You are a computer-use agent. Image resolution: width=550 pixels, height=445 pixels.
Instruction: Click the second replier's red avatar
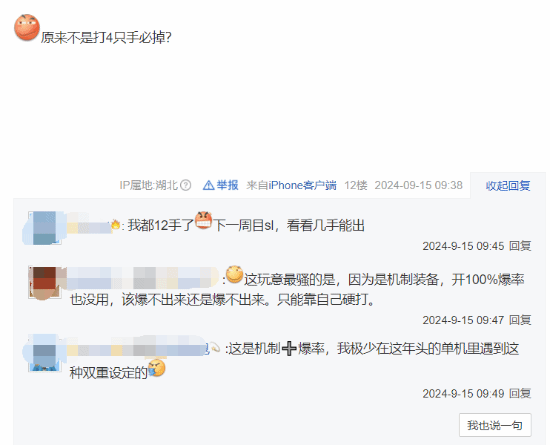tap(45, 283)
